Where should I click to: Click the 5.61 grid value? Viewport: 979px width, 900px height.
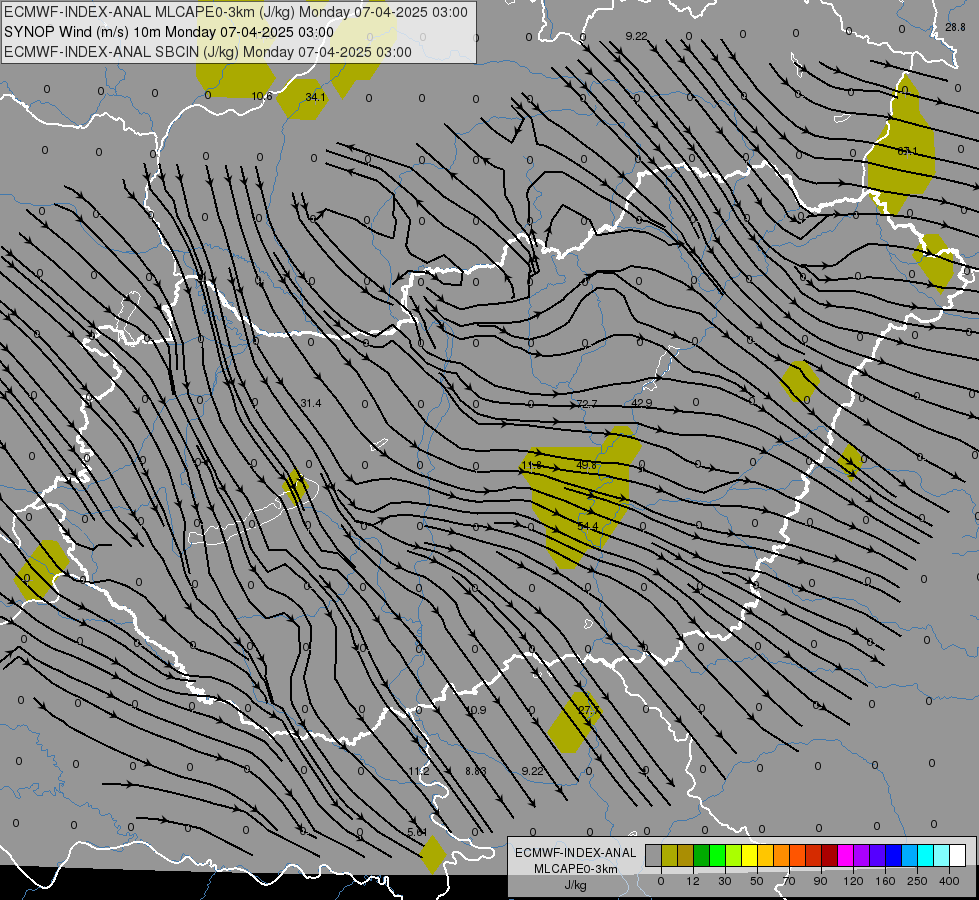tap(417, 832)
